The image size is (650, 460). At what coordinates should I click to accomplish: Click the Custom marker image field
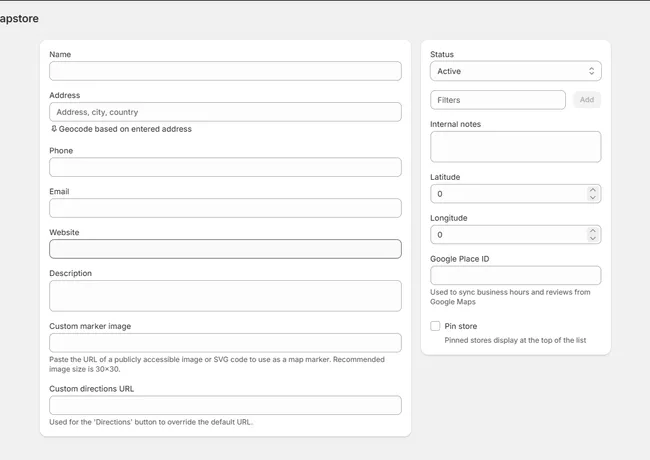[x=225, y=343]
